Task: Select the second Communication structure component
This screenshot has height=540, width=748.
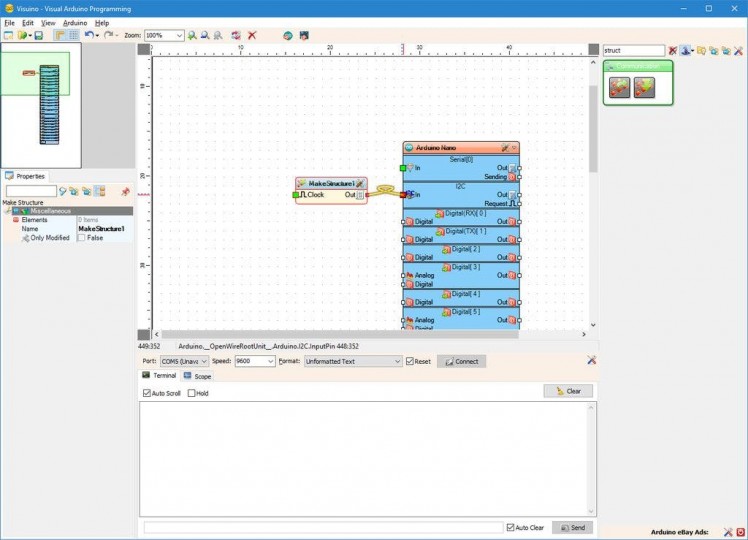Action: pyautogui.click(x=644, y=88)
